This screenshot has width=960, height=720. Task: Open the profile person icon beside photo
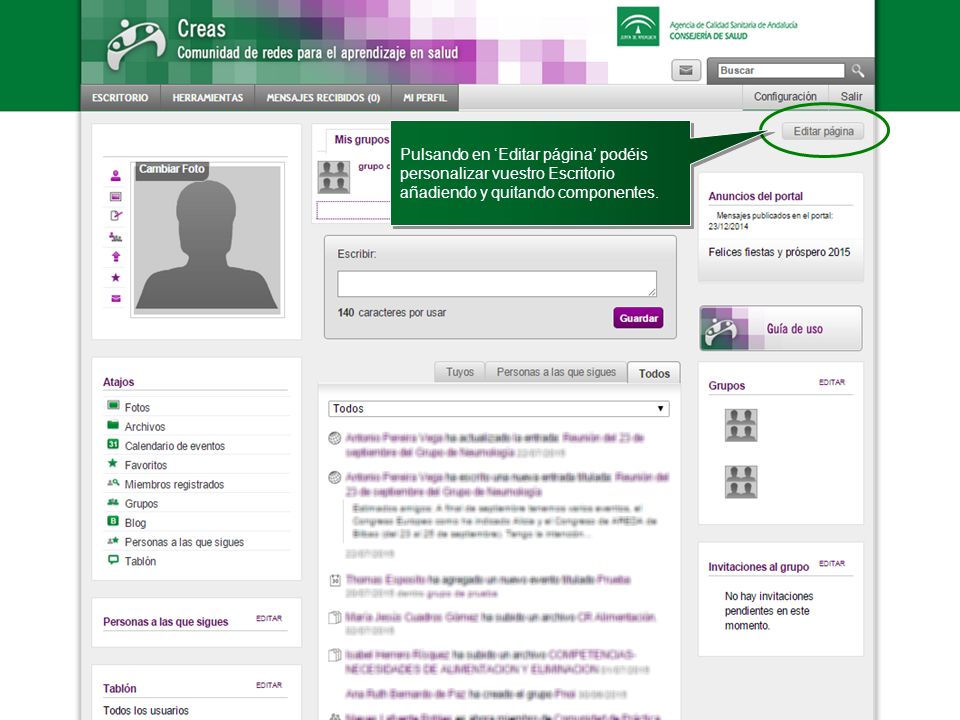116,176
